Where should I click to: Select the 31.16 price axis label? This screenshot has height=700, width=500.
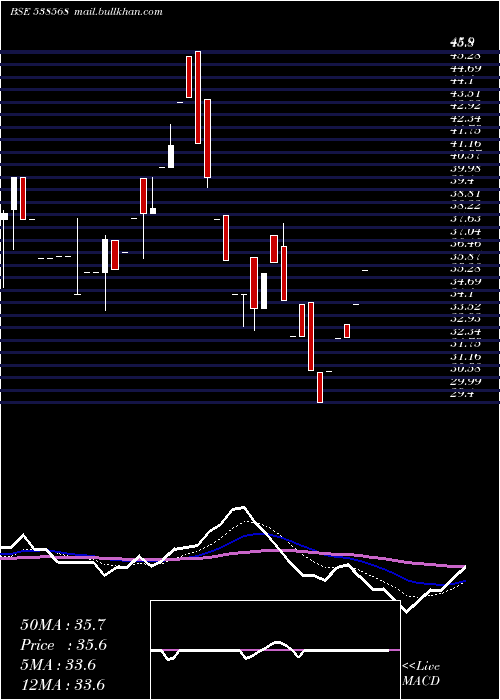click(x=466, y=356)
